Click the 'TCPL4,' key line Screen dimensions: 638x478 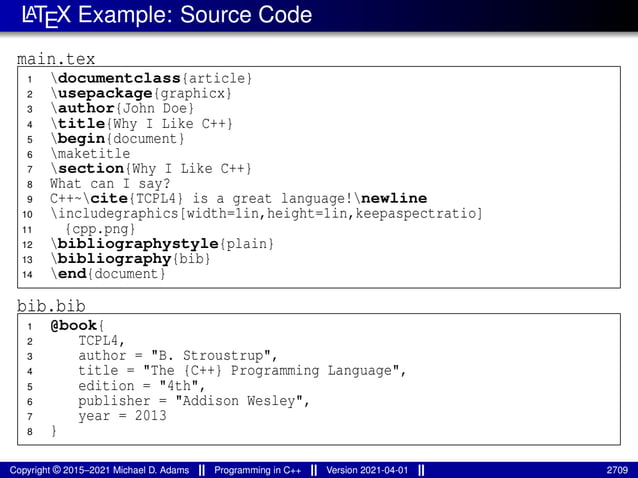(101, 340)
